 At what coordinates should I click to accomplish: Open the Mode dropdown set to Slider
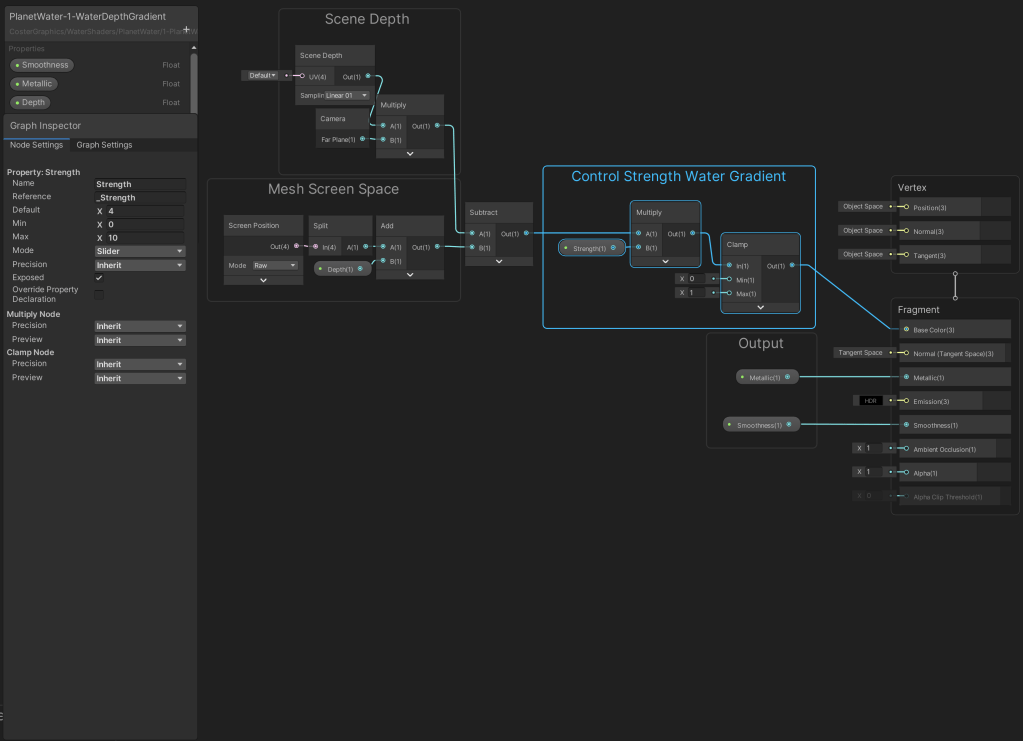coord(140,251)
